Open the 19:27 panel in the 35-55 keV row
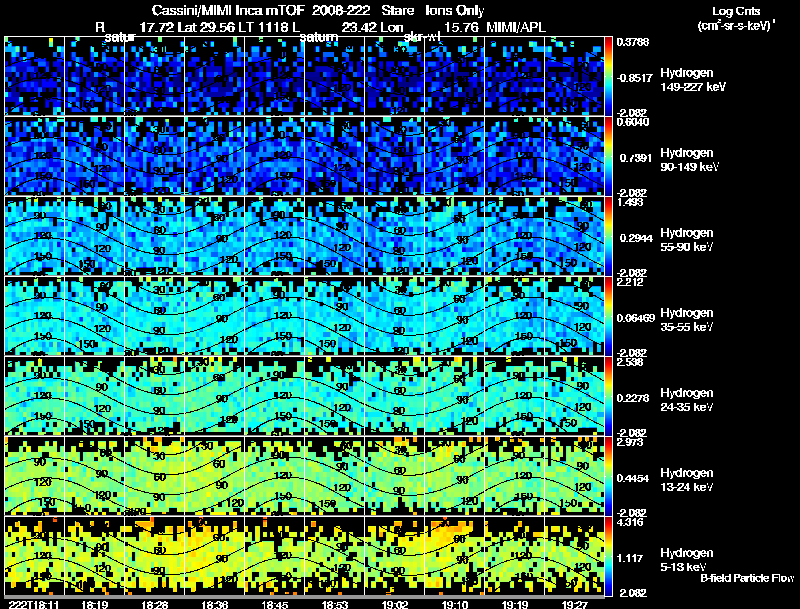The height and width of the screenshot is (609, 800). 574,316
